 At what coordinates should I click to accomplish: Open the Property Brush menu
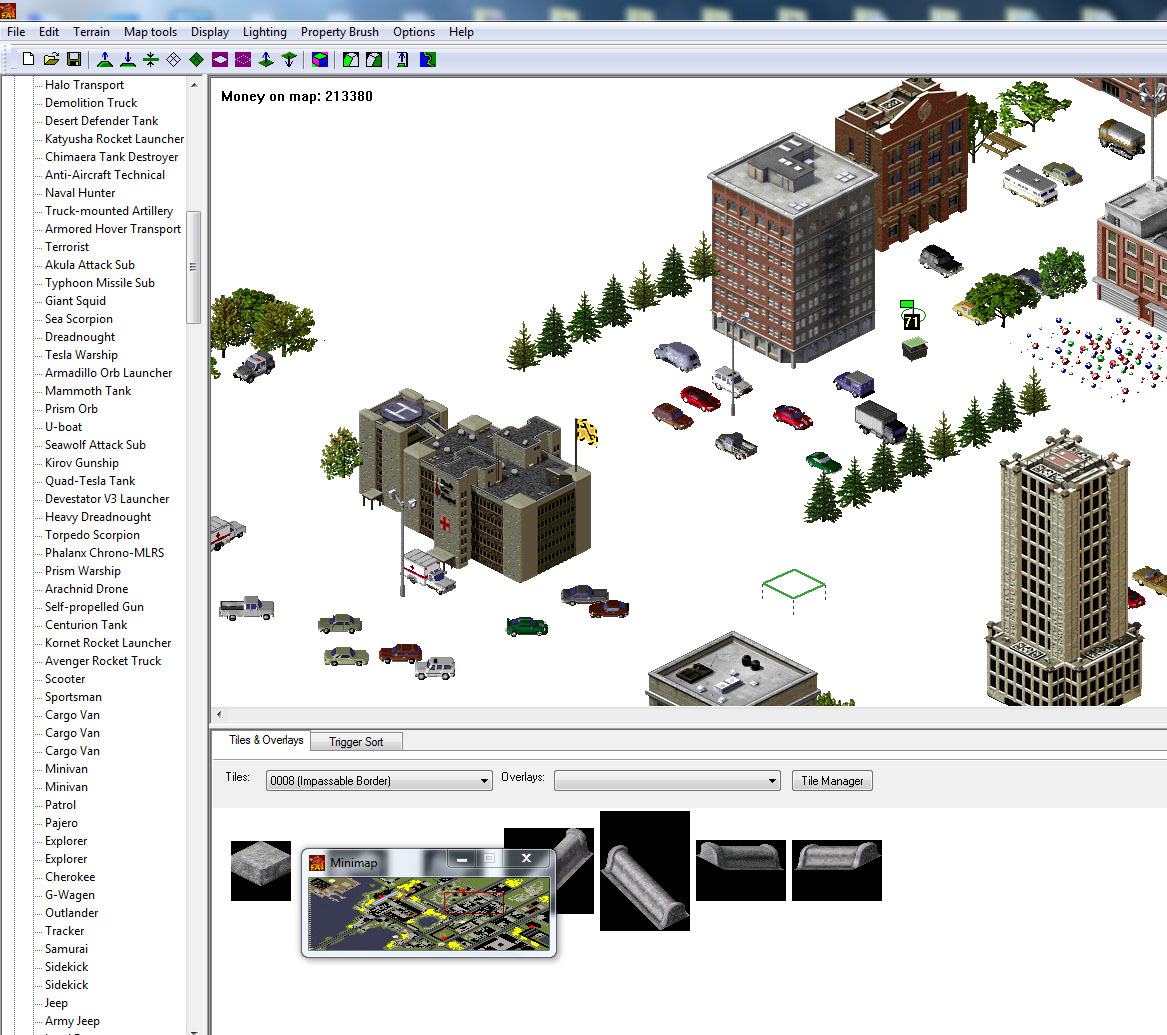coord(339,32)
